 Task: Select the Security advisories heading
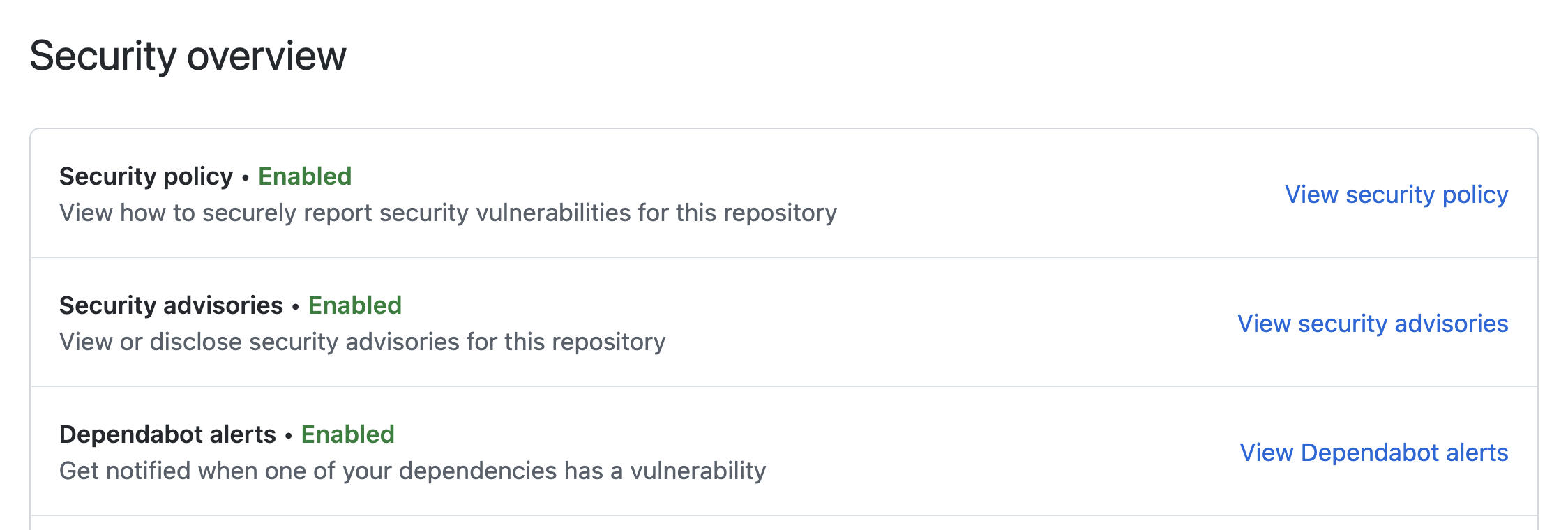pos(172,305)
